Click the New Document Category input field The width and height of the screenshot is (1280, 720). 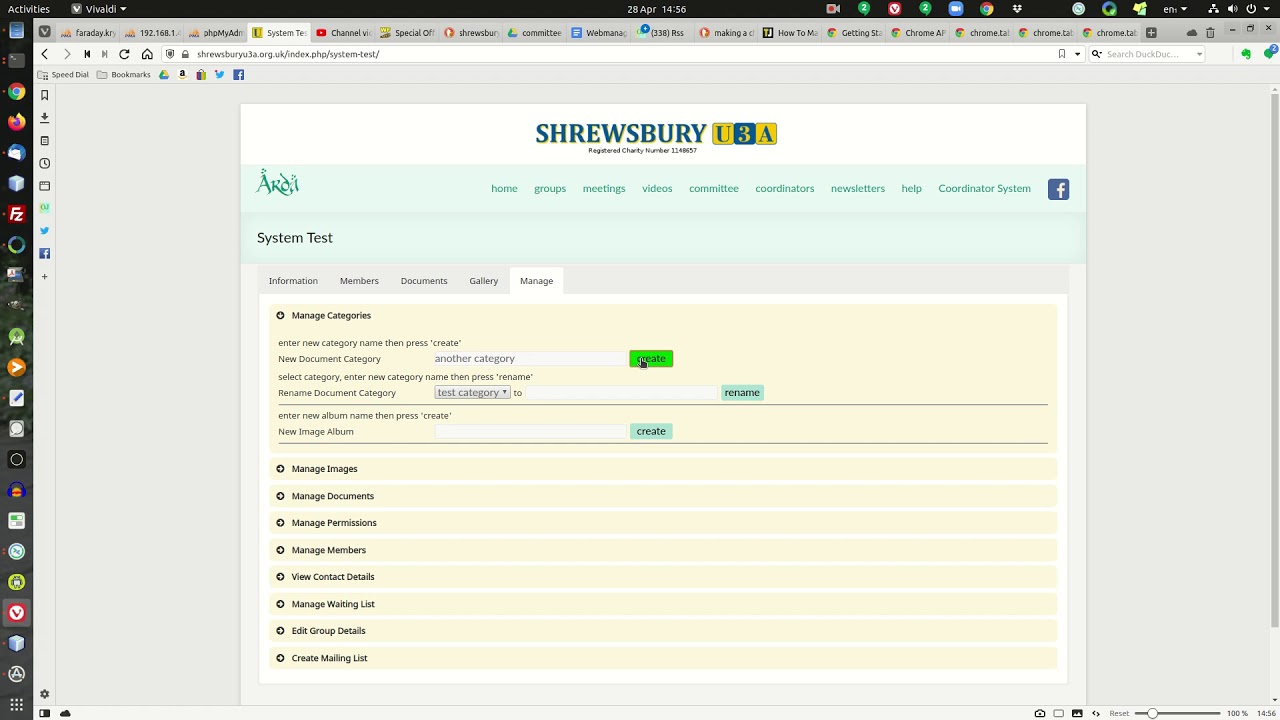pos(530,359)
